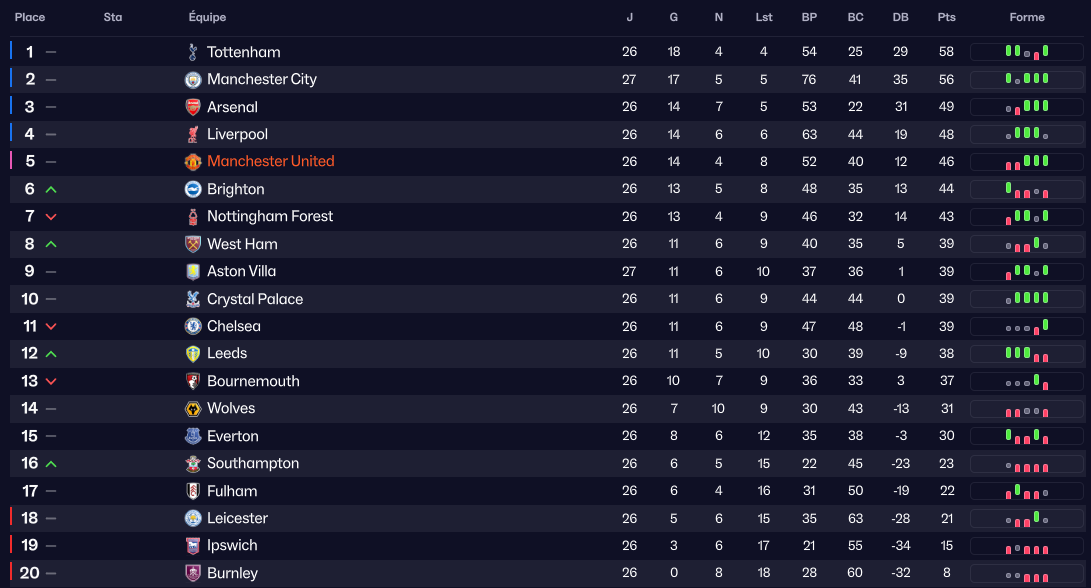Viewport: 1091px width, 588px height.
Task: Sort standings by DB column header
Action: coord(900,17)
